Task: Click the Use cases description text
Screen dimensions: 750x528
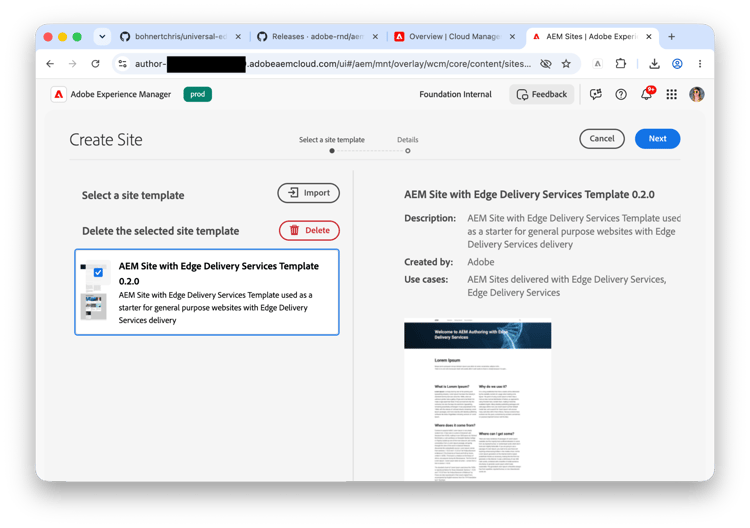Action: coord(566,286)
